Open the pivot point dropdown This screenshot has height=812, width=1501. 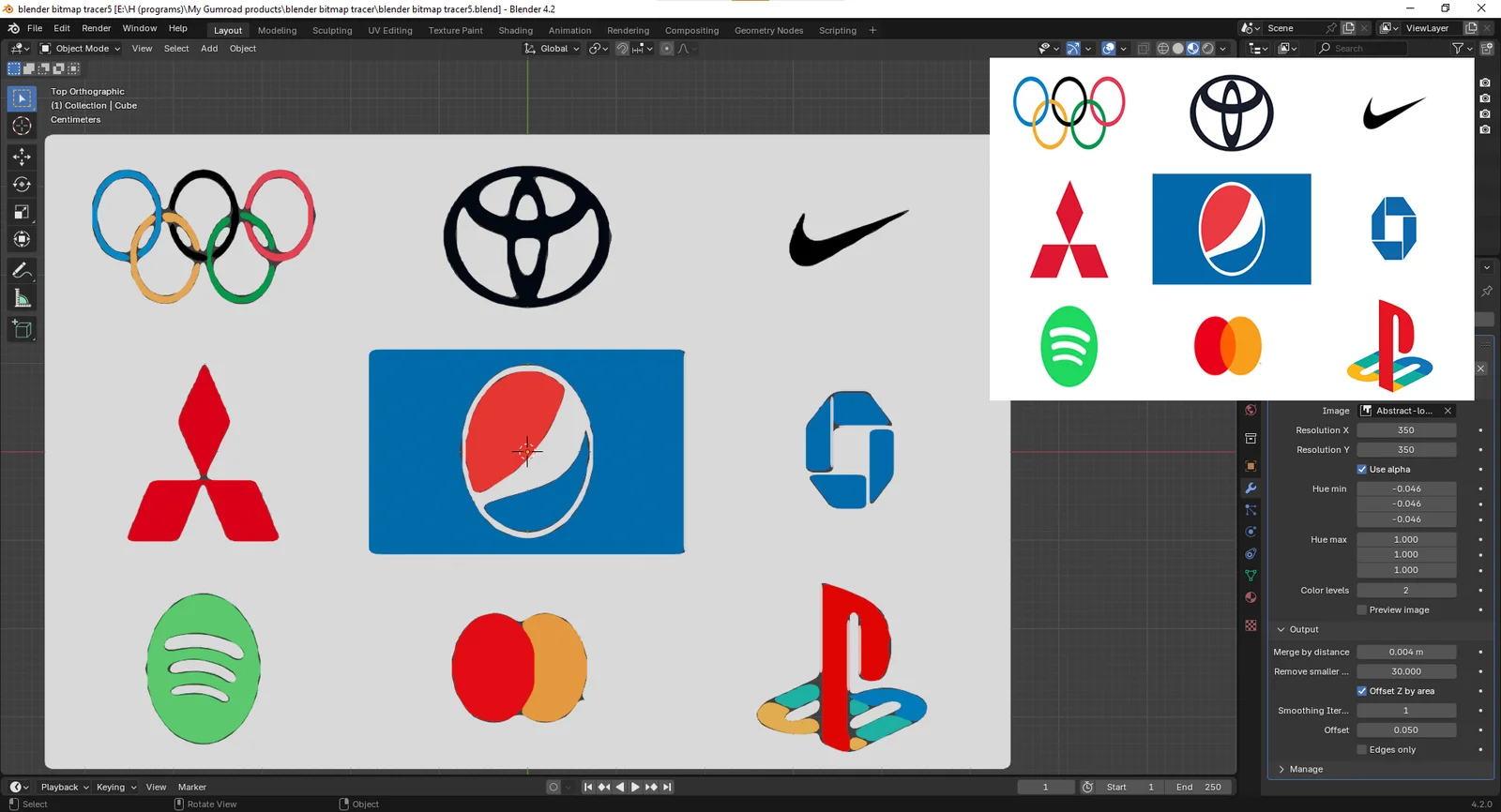(599, 49)
